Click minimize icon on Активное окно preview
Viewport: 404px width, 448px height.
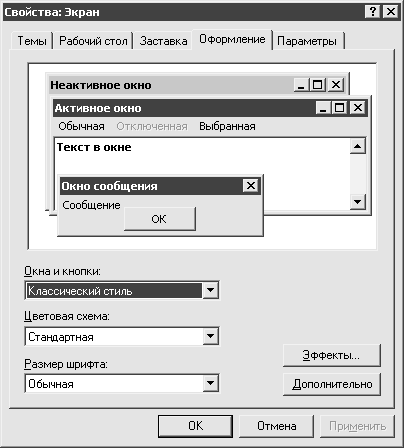click(x=323, y=108)
